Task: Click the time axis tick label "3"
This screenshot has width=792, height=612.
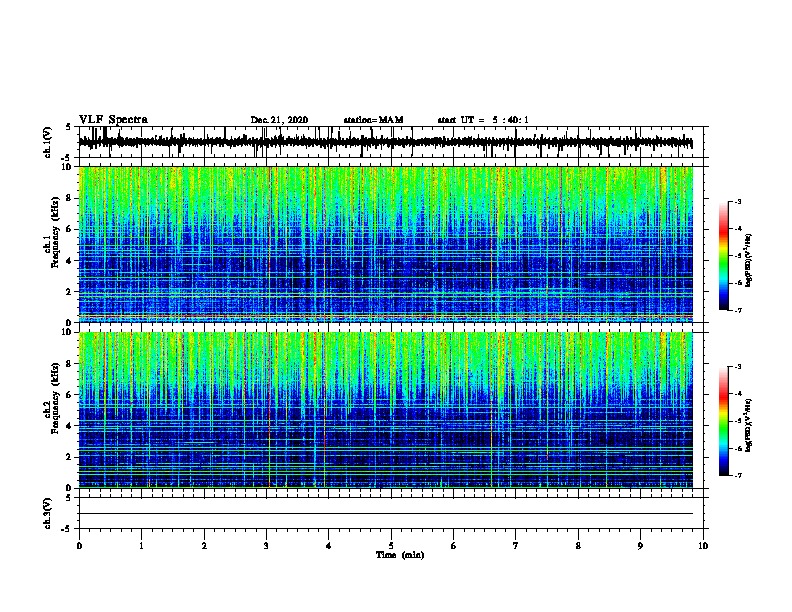Action: click(x=266, y=546)
